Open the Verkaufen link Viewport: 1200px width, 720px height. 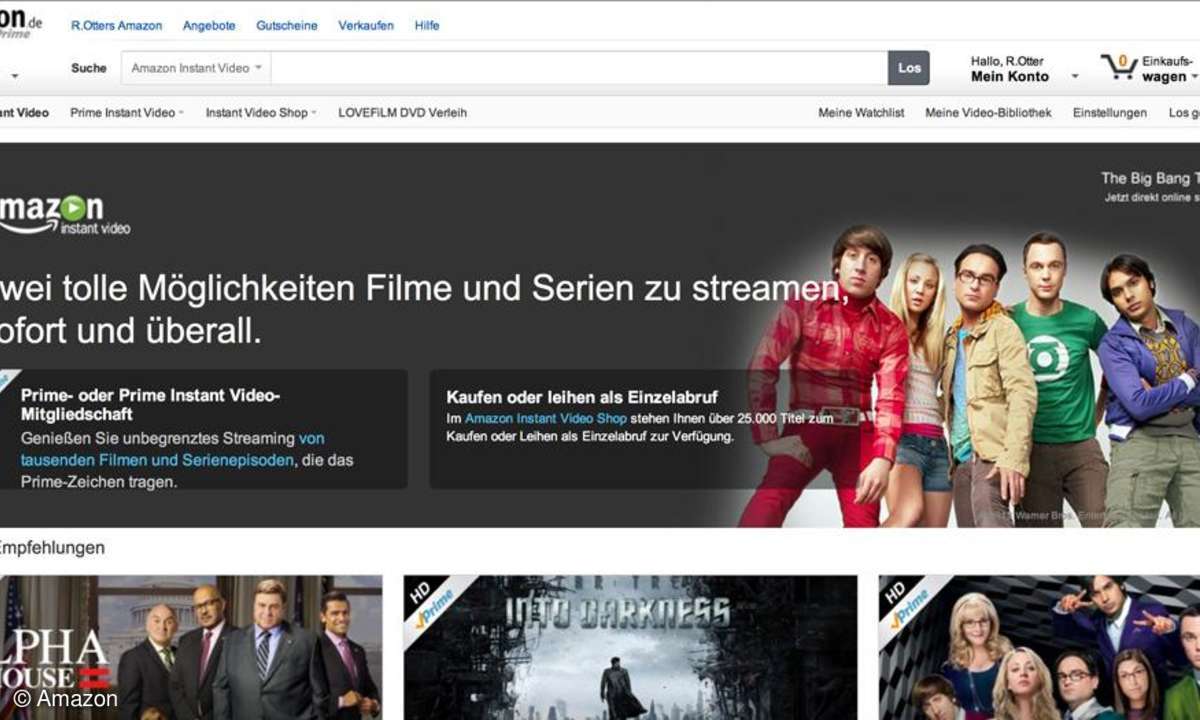click(x=366, y=26)
